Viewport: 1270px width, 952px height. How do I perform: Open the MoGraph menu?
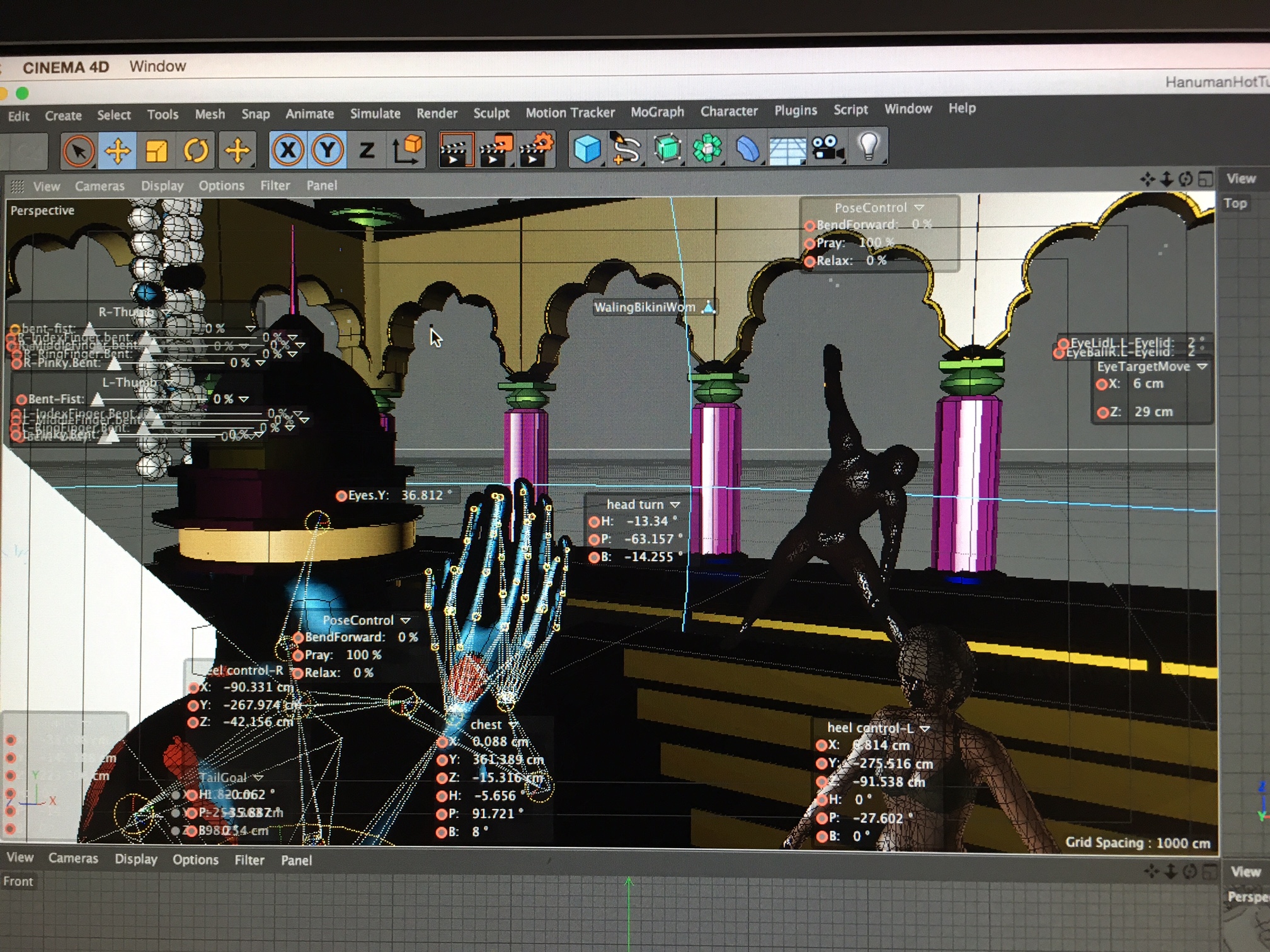click(x=657, y=112)
